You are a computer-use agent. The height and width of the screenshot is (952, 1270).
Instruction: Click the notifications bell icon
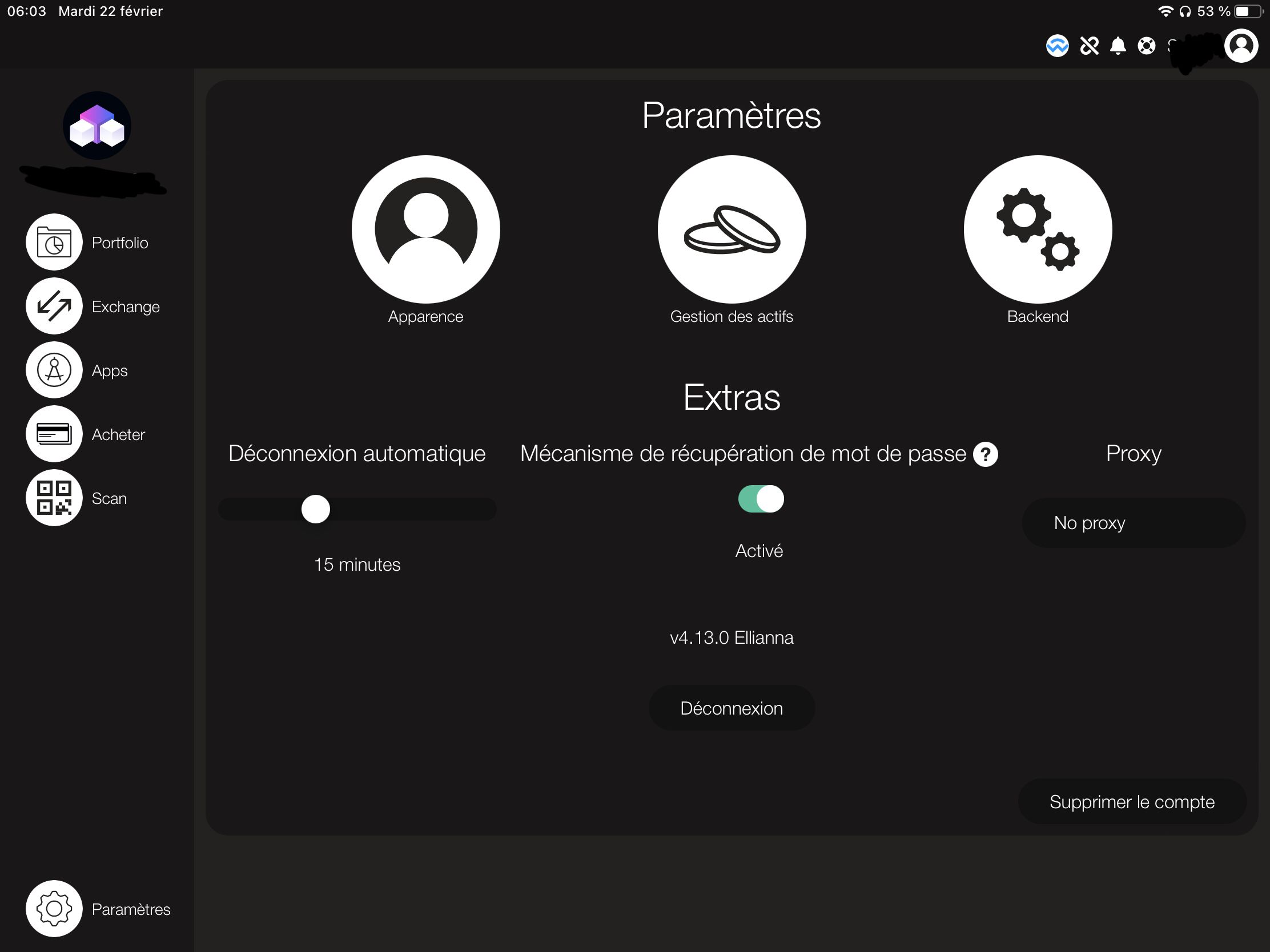coord(1118,45)
